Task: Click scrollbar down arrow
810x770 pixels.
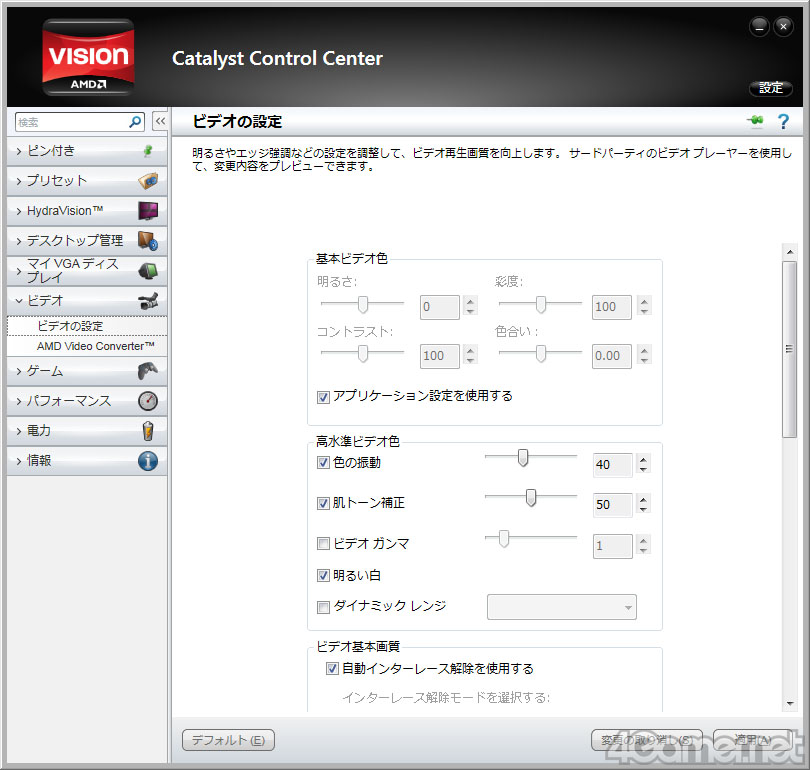Action: click(789, 704)
